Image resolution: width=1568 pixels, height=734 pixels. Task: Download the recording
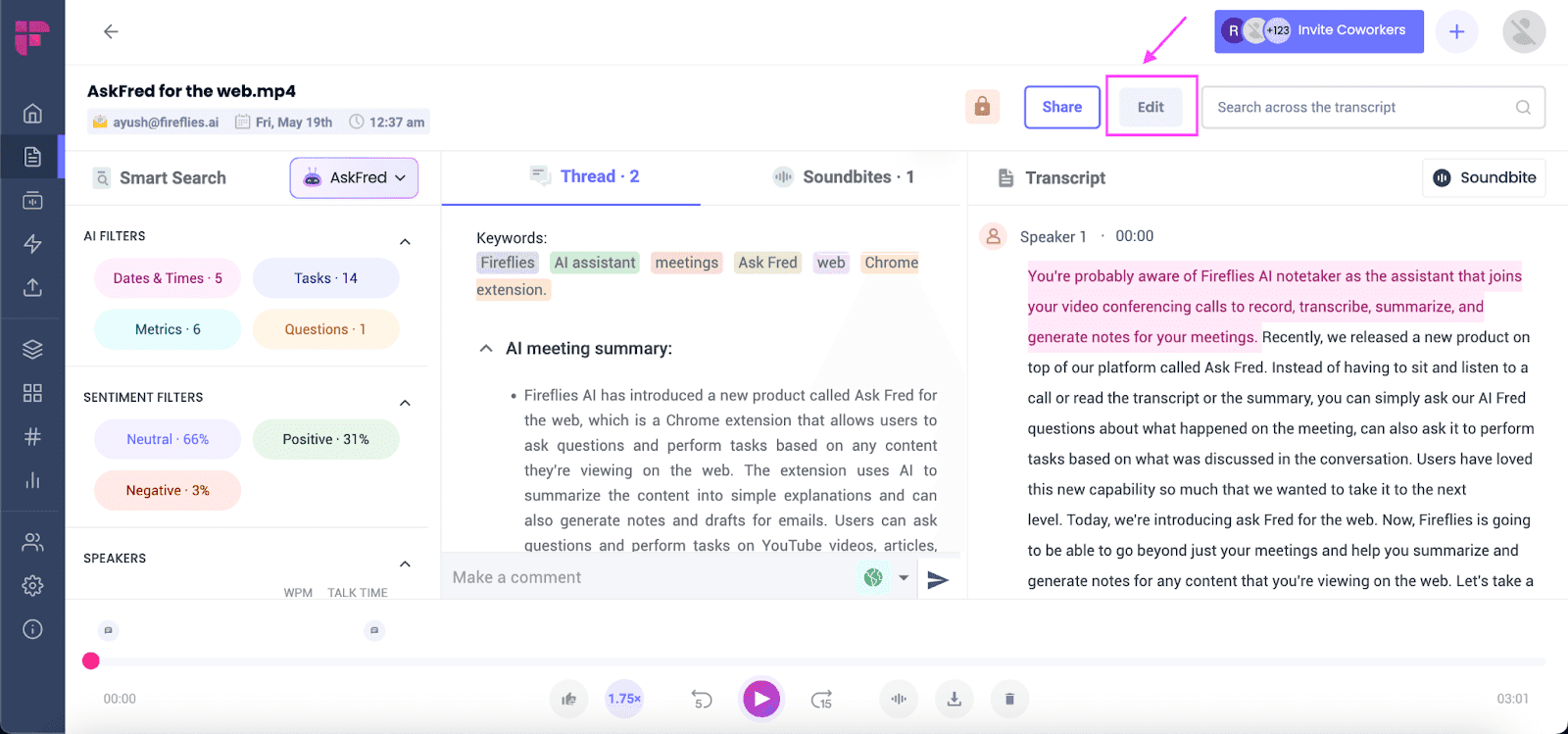tap(954, 699)
